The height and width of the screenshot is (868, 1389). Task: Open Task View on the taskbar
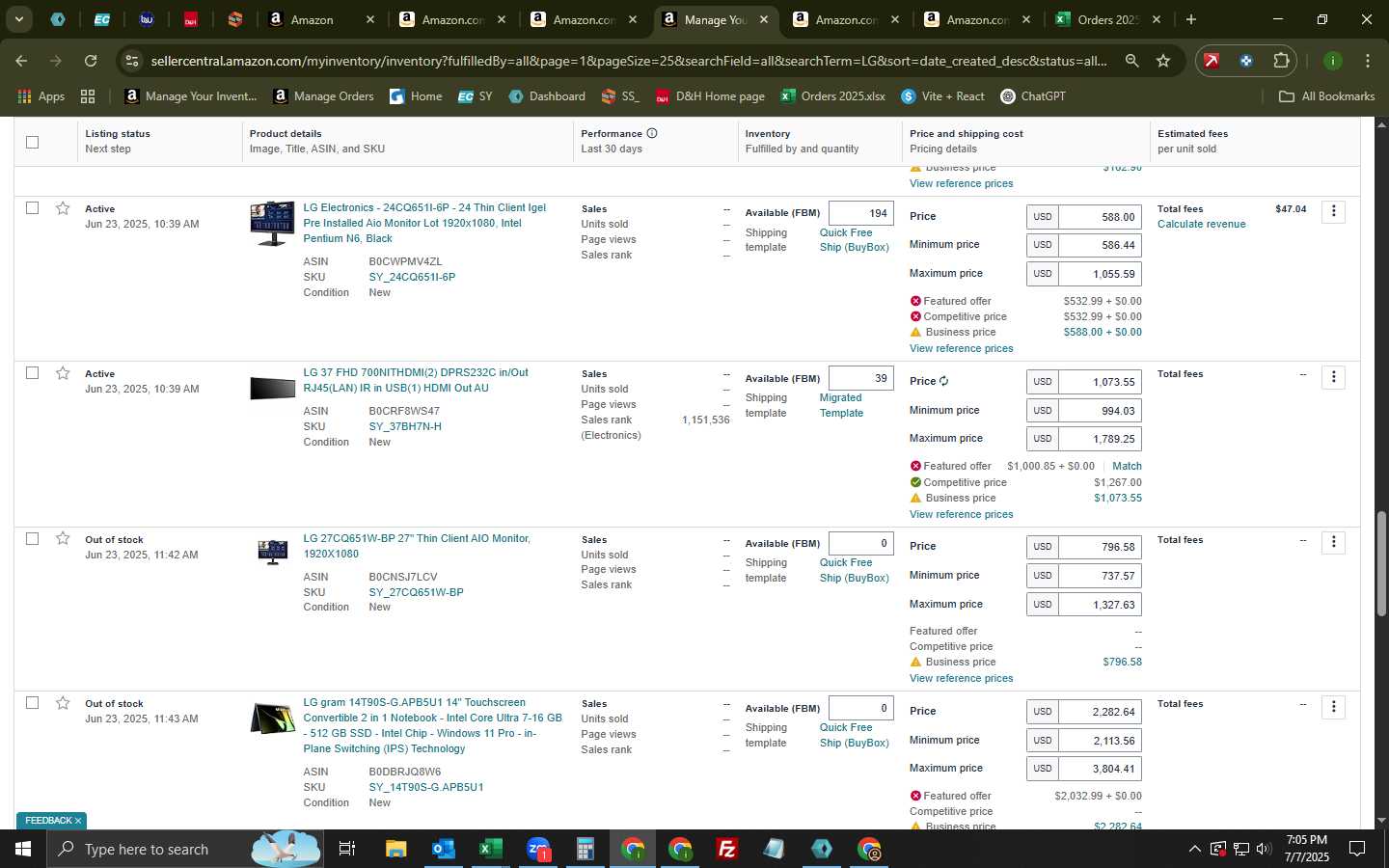pyautogui.click(x=346, y=849)
